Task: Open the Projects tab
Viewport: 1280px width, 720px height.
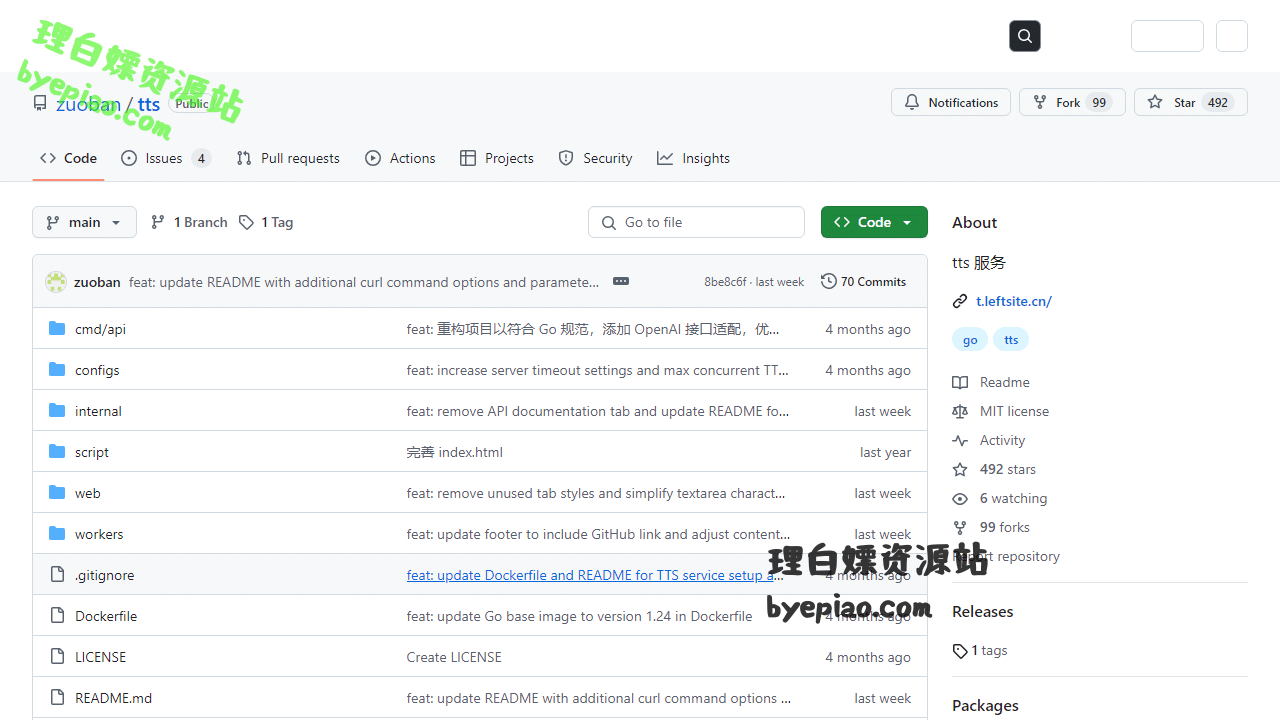Action: 497,158
